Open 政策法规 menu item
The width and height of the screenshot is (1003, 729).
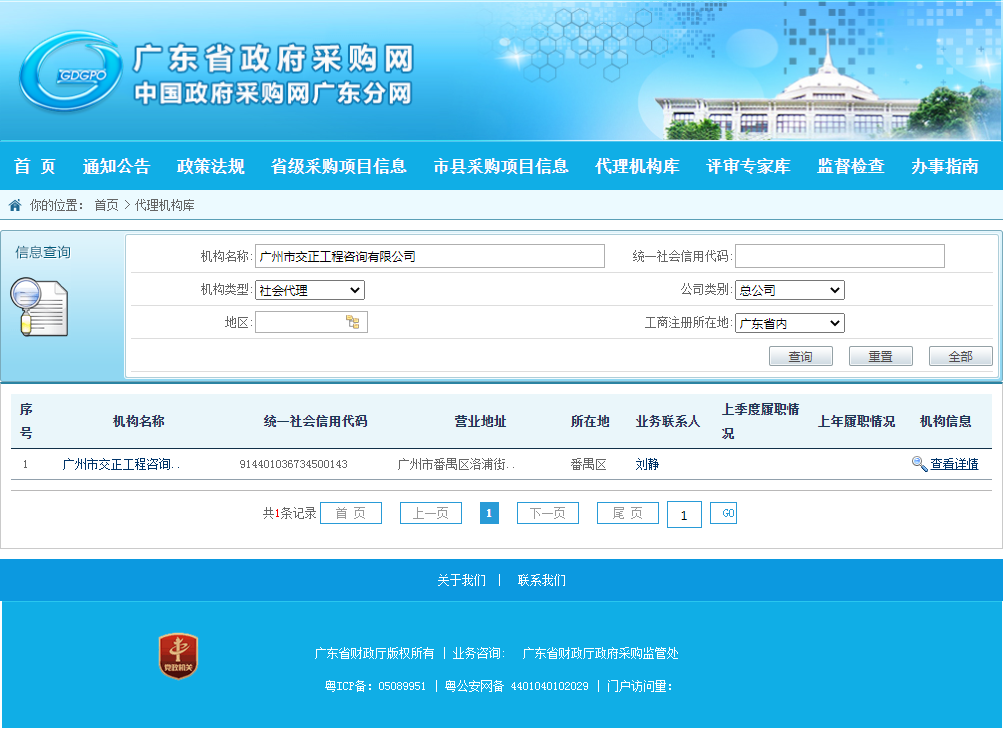click(x=210, y=166)
